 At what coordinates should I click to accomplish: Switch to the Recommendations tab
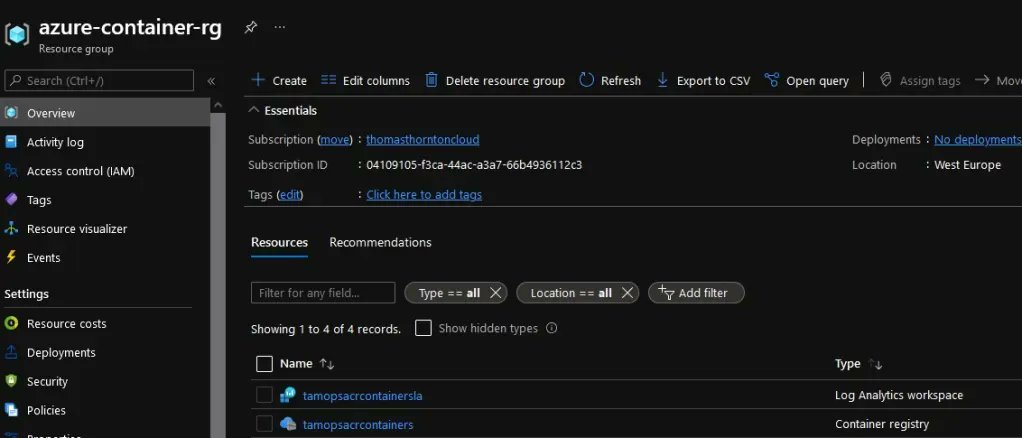pos(380,242)
